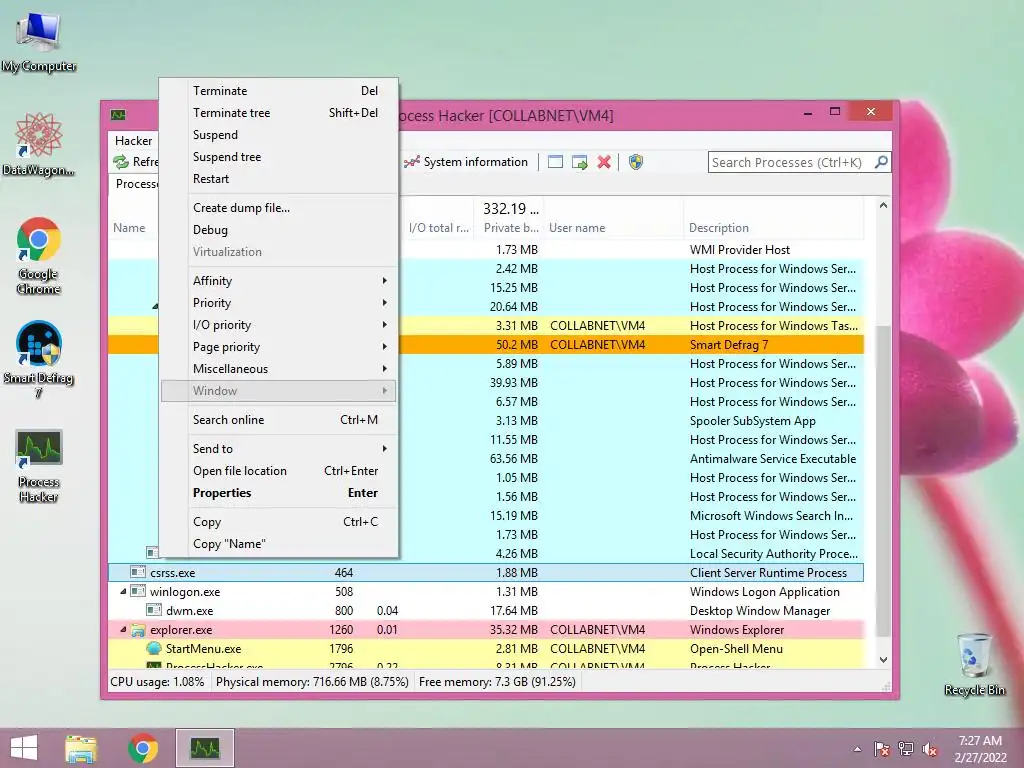The height and width of the screenshot is (768, 1024).
Task: Open Properties from context menu
Action: (x=278, y=493)
